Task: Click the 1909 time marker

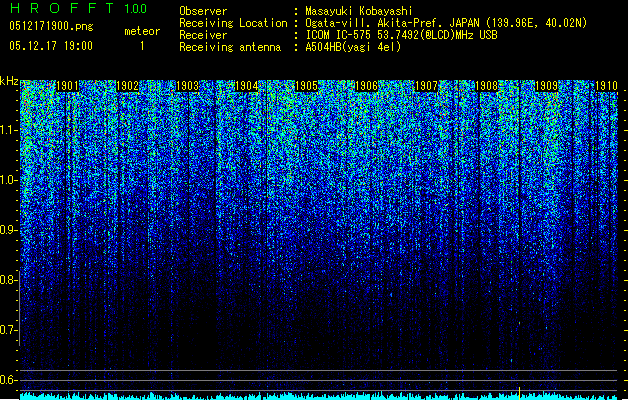Action: tap(546, 86)
